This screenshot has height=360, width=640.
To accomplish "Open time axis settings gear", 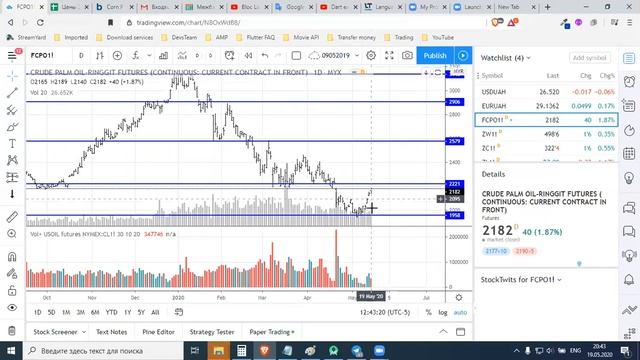I will pos(459,298).
